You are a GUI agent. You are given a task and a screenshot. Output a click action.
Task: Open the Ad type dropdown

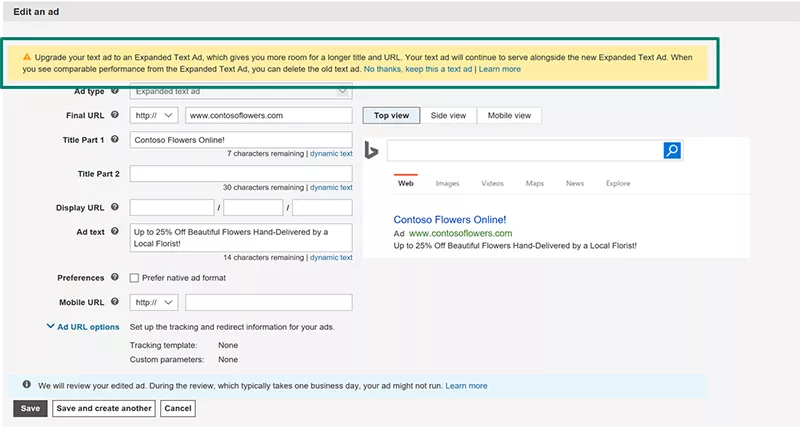[241, 91]
